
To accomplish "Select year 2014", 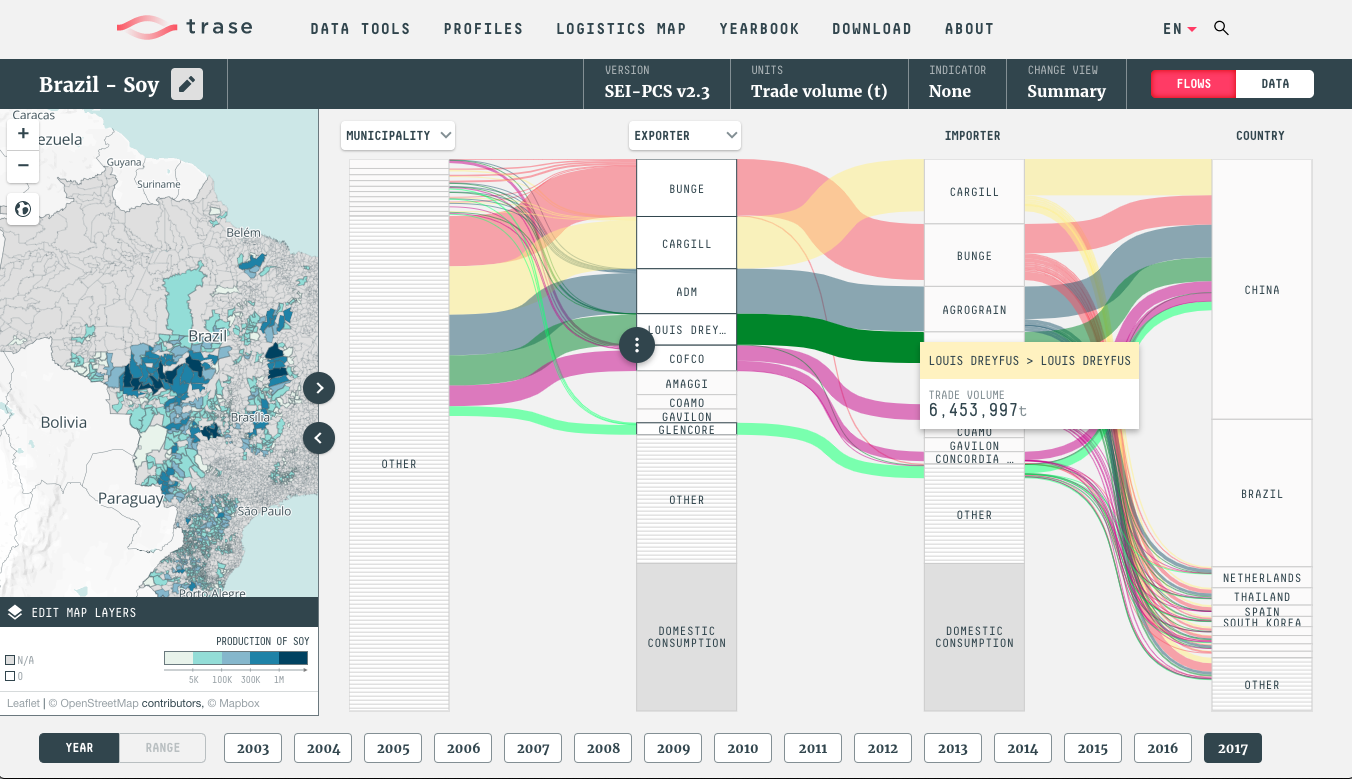I will point(1023,748).
